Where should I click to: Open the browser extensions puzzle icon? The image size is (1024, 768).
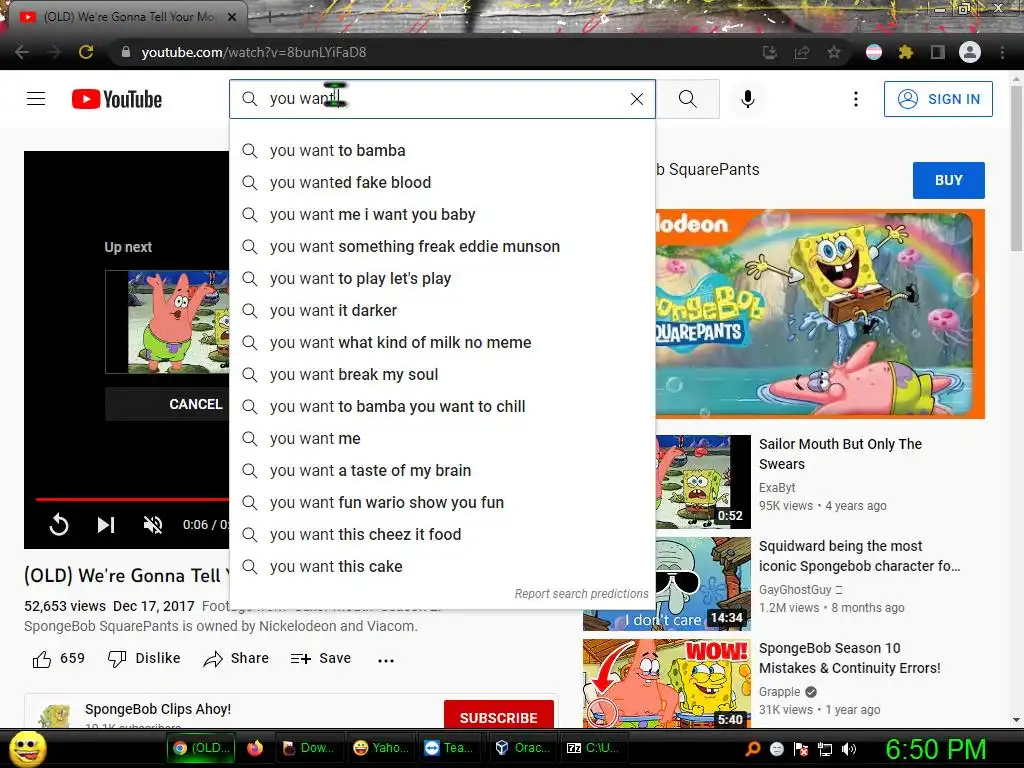[905, 52]
